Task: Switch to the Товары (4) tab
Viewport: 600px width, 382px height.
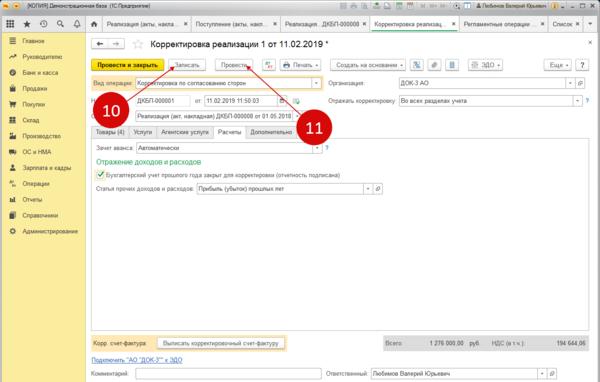Action: pyautogui.click(x=110, y=132)
